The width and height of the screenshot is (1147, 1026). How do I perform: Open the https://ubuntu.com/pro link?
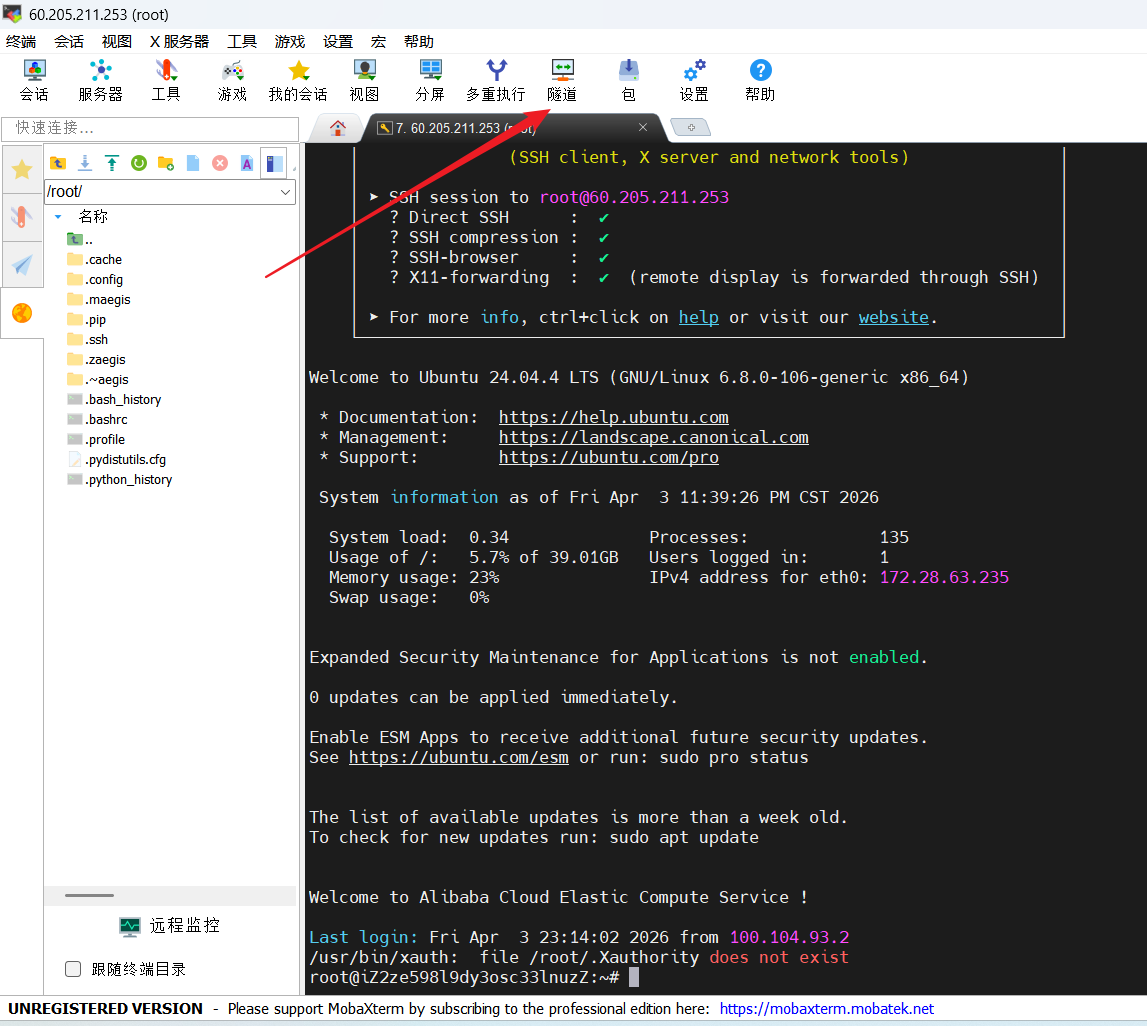click(609, 457)
